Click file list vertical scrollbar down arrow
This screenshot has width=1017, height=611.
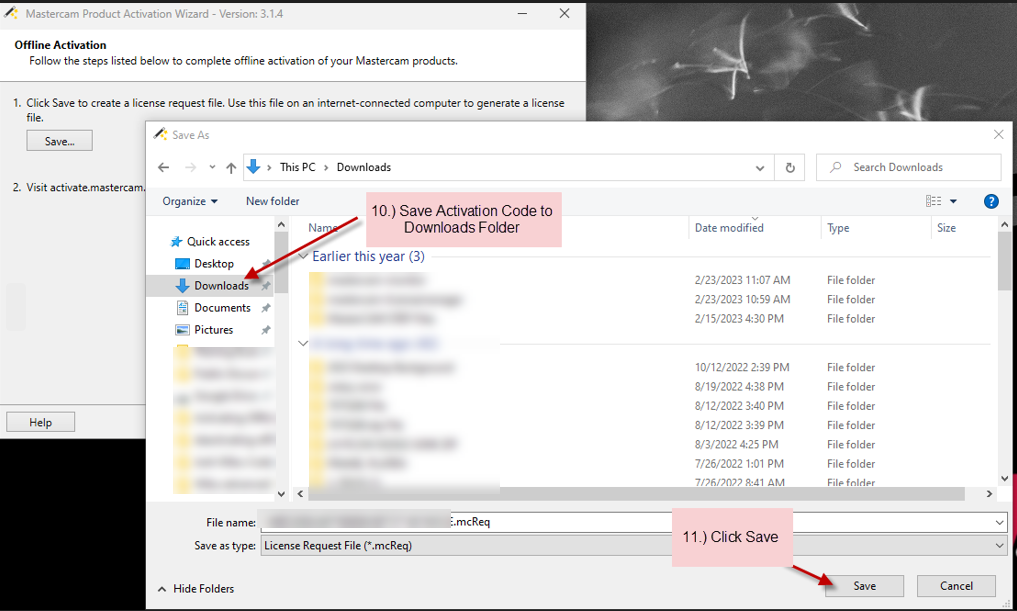point(1005,479)
